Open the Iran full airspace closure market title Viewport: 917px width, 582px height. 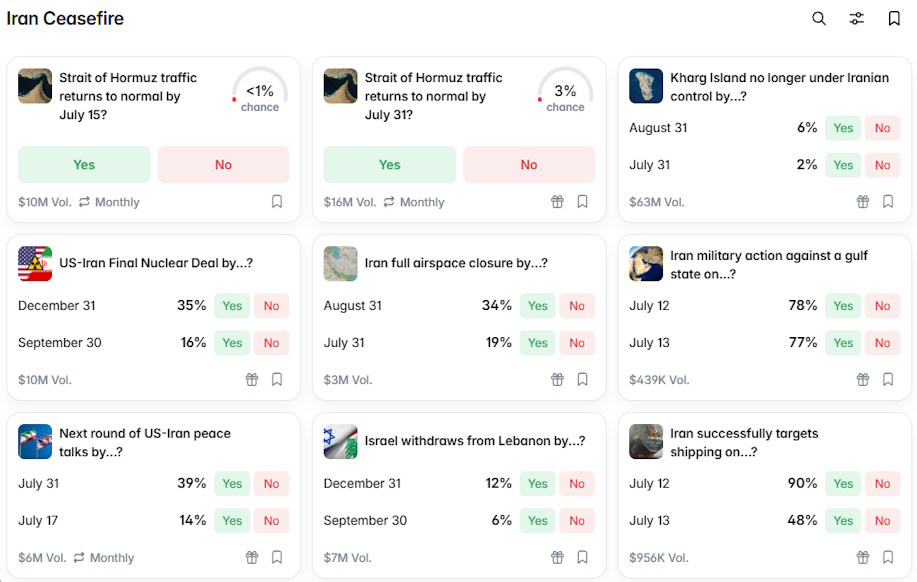(456, 263)
